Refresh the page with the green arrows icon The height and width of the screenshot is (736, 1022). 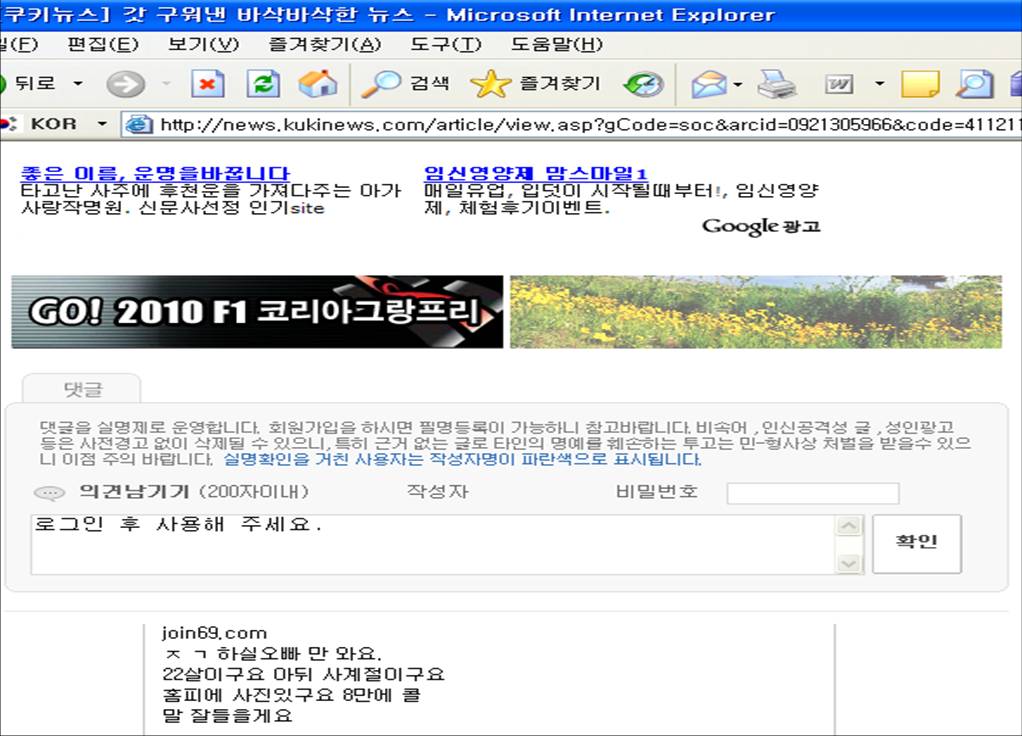(x=263, y=84)
